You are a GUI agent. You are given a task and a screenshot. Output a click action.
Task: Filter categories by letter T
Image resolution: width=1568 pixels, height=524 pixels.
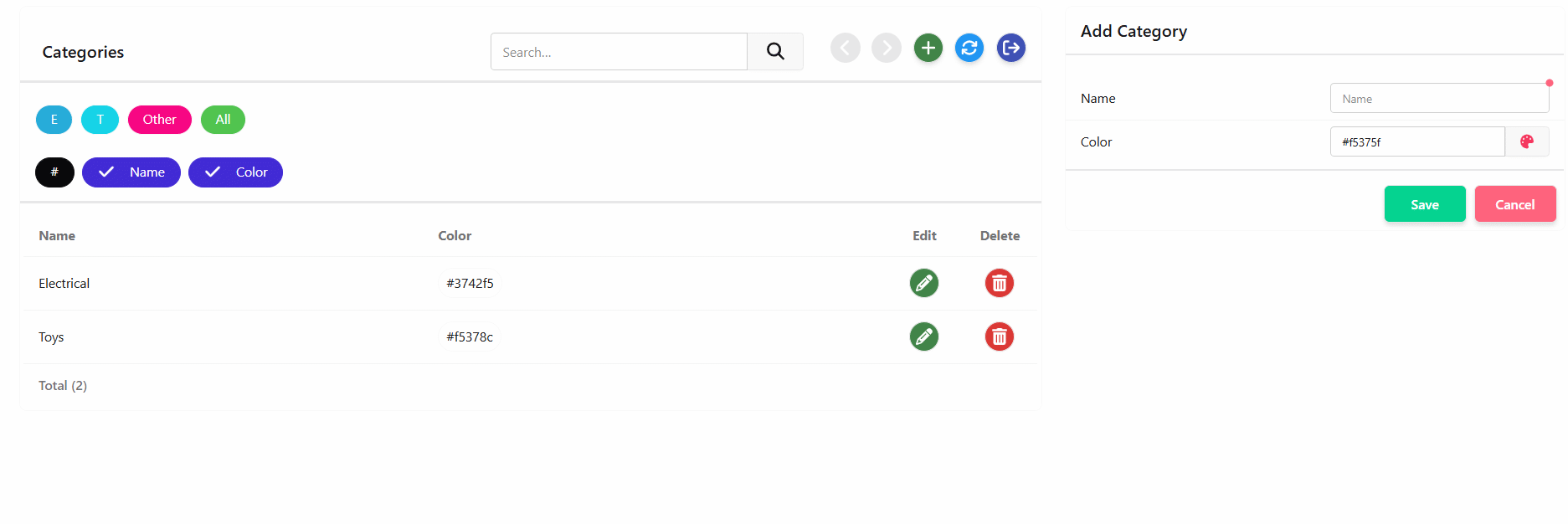100,120
